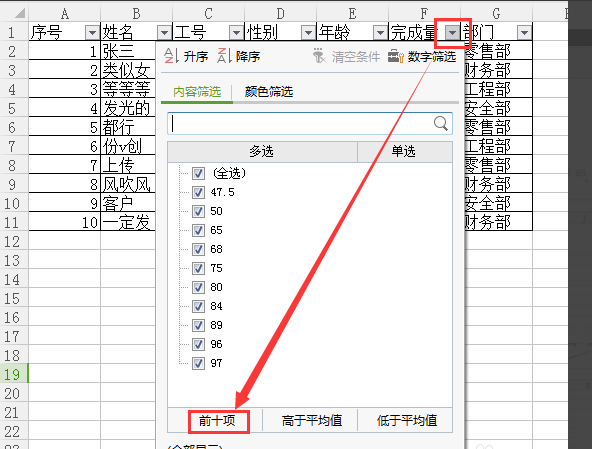Click 财务部 cell in row 11
Viewport: 592px width, 449px height.
pyautogui.click(x=498, y=222)
